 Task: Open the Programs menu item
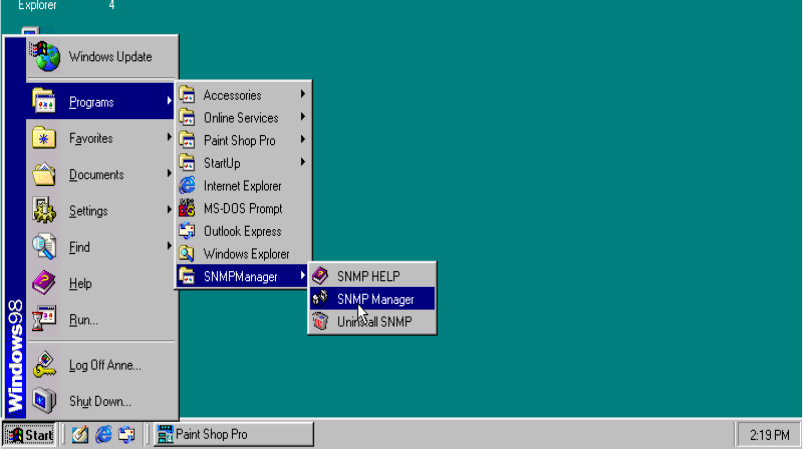(x=101, y=101)
